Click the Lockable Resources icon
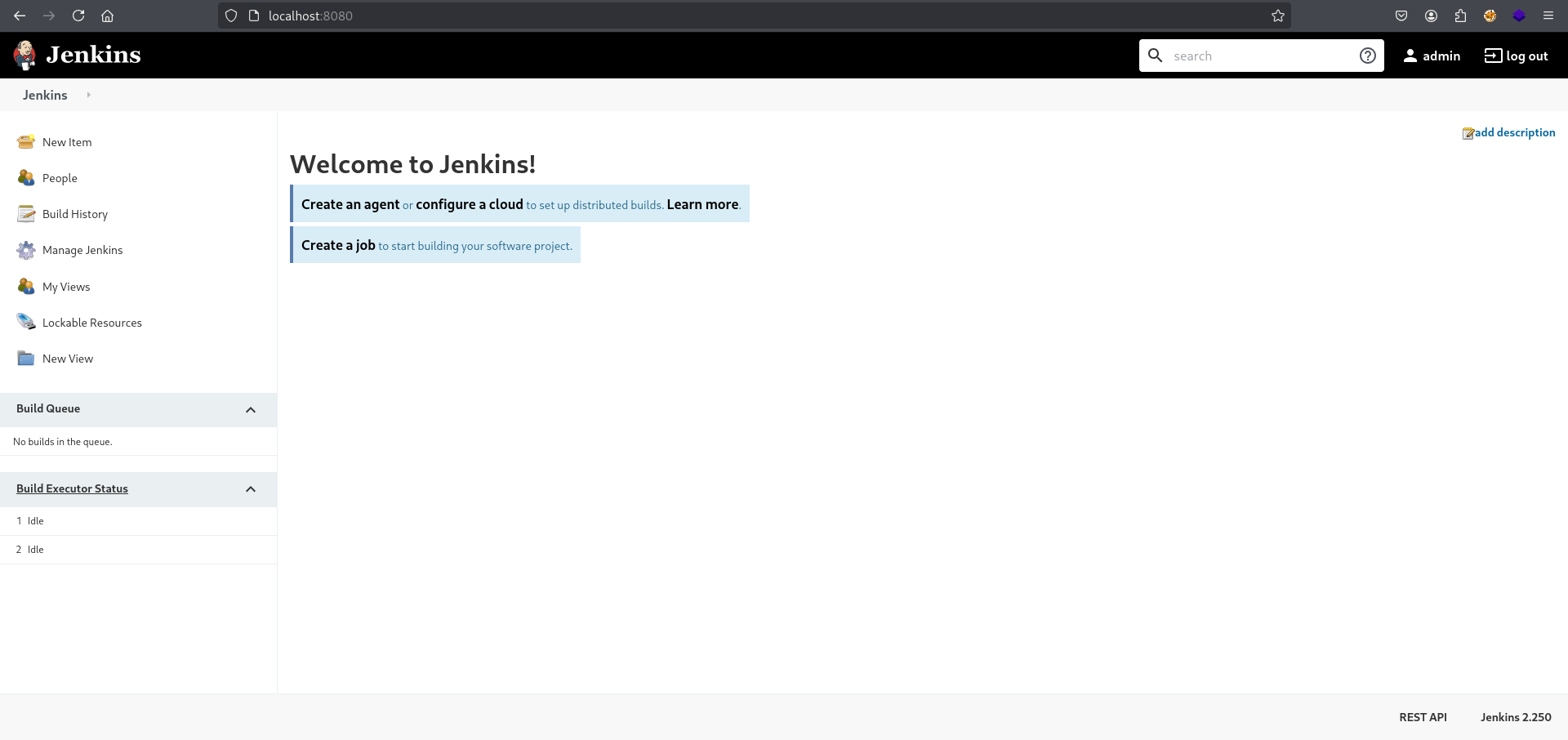 pos(26,323)
